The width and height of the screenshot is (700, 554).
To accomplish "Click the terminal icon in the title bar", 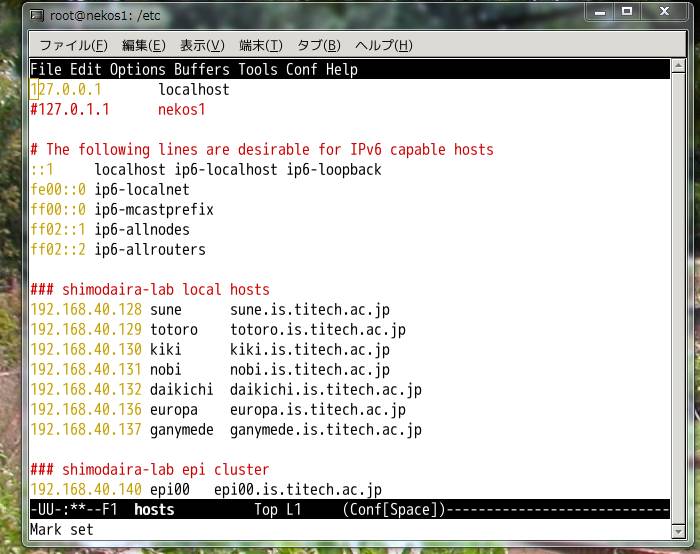I will (x=36, y=15).
